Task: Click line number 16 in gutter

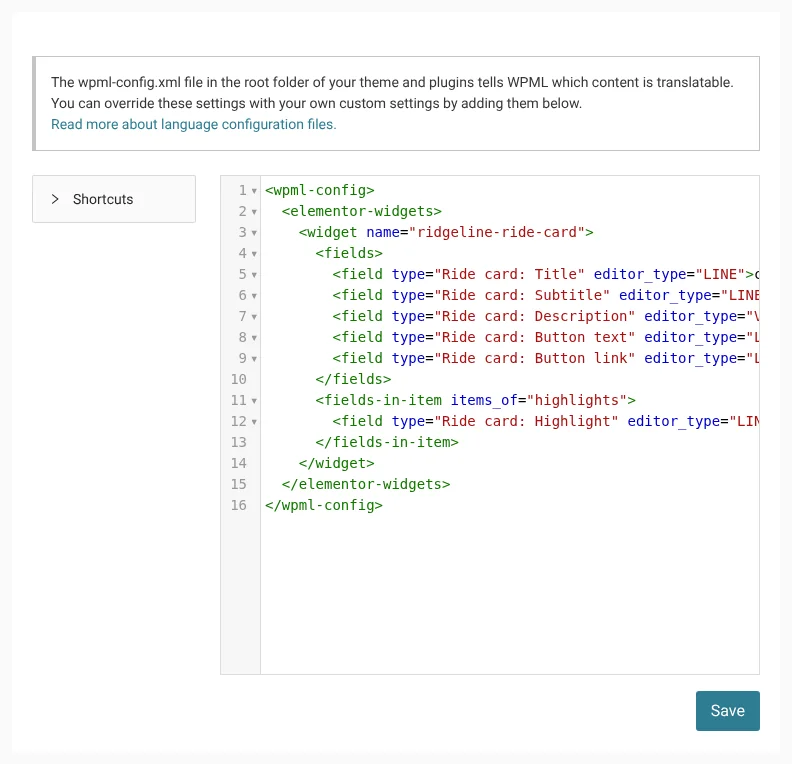Action: pyautogui.click(x=238, y=505)
